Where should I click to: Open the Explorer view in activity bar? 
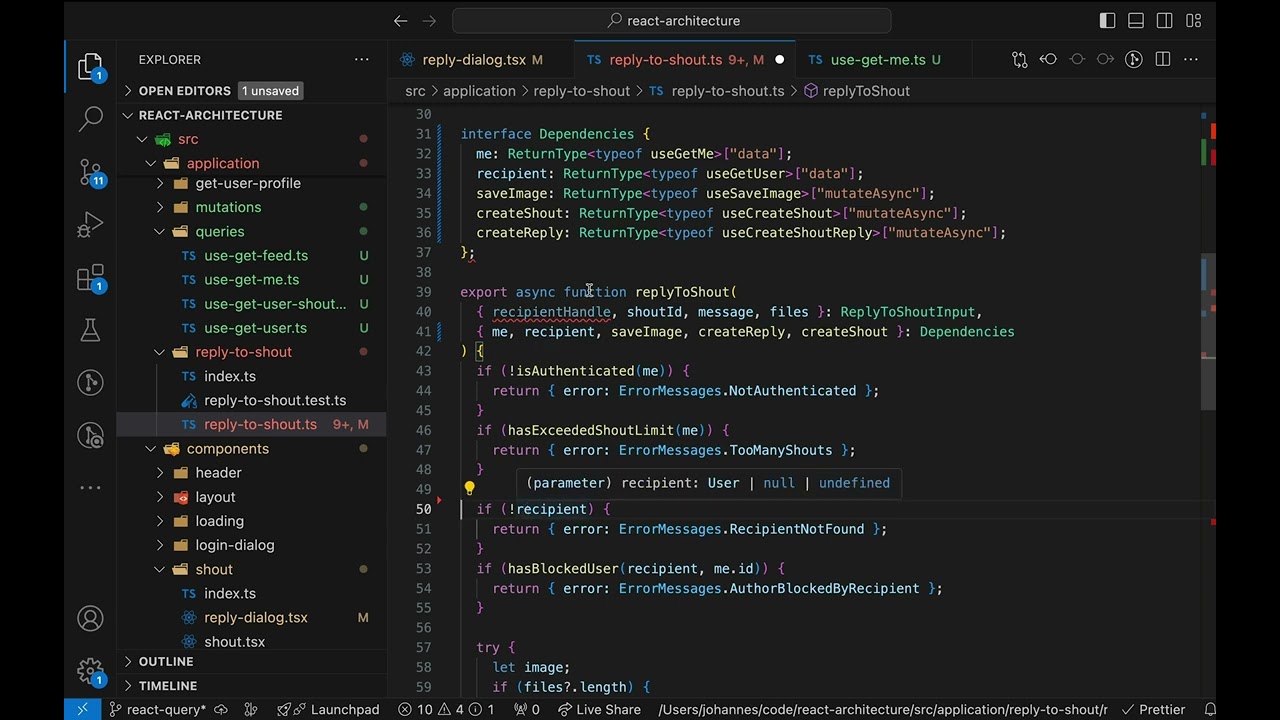tap(90, 67)
